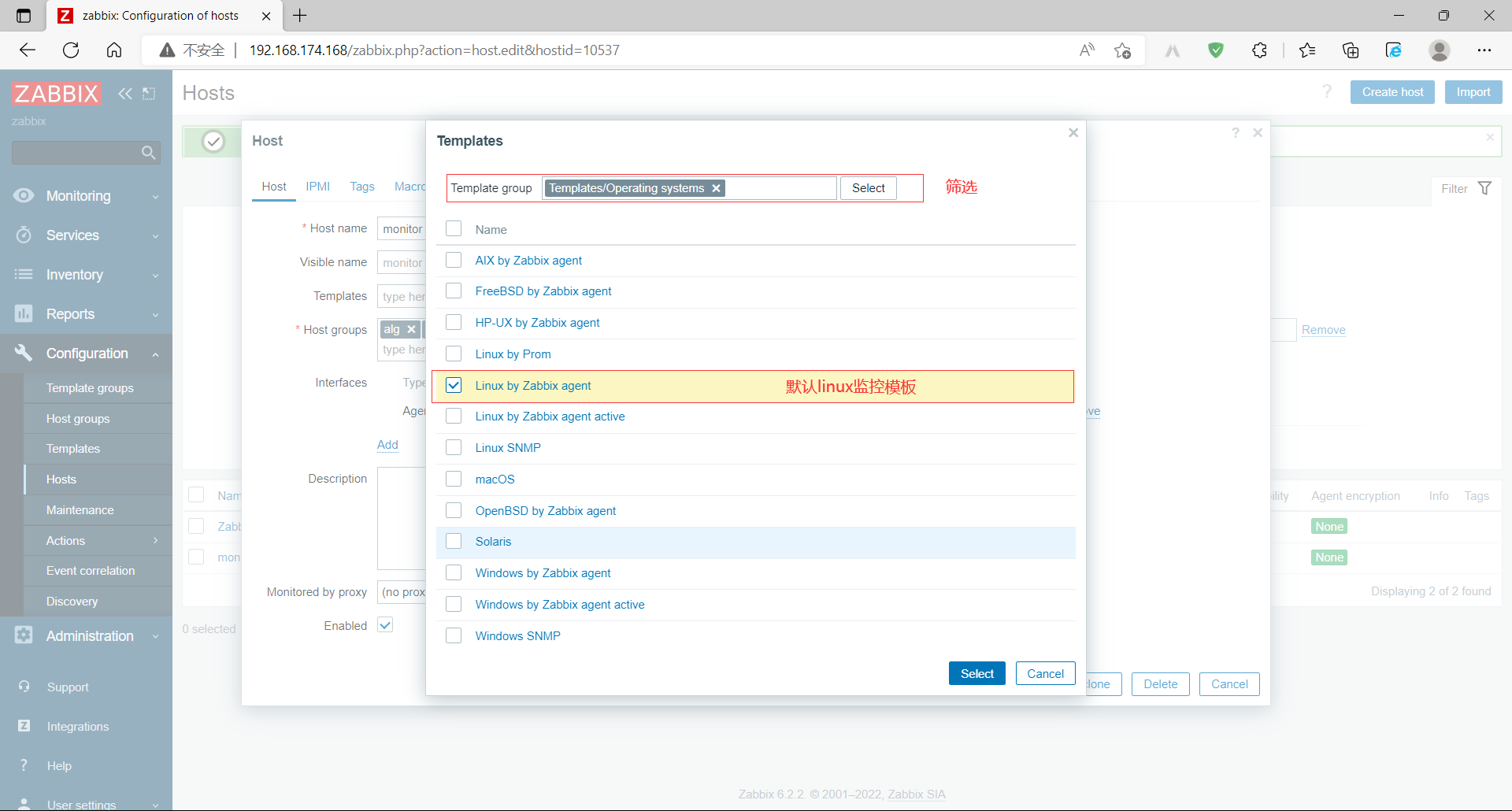Open browser extensions menu
The height and width of the screenshot is (811, 1512).
coord(1259,50)
